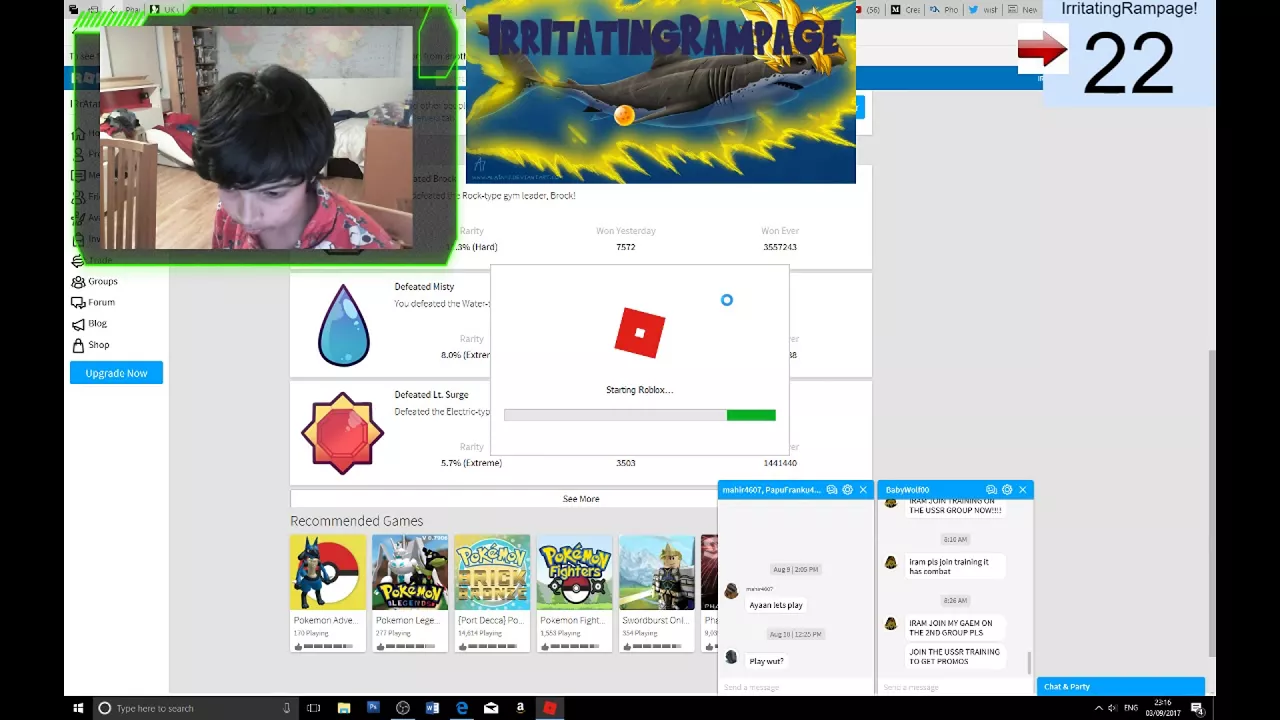Click the Defeated Misty title link
The height and width of the screenshot is (720, 1280).
tap(424, 287)
